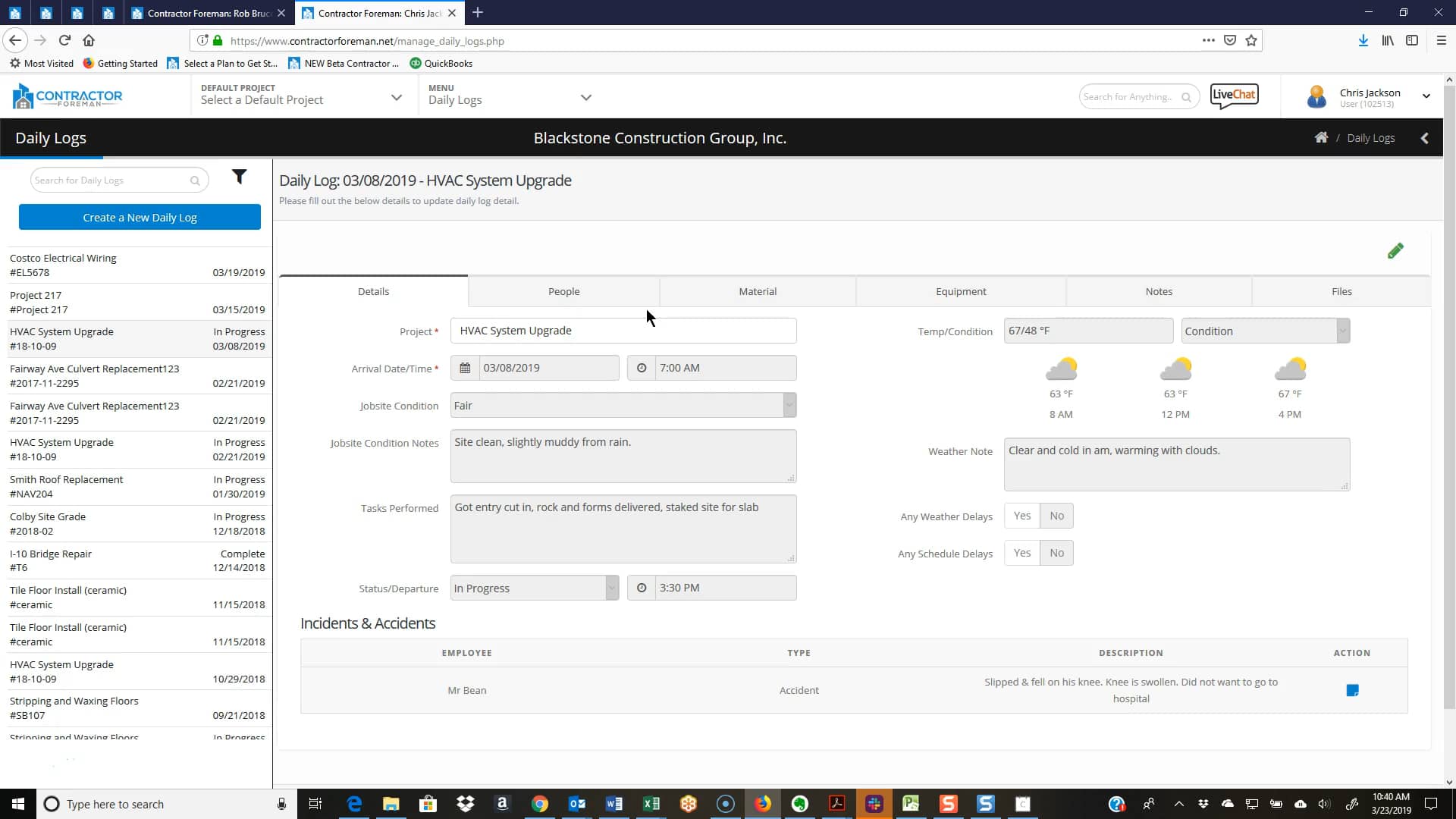
Task: Select Yes for Any Schedule Delays
Action: coord(1021,553)
